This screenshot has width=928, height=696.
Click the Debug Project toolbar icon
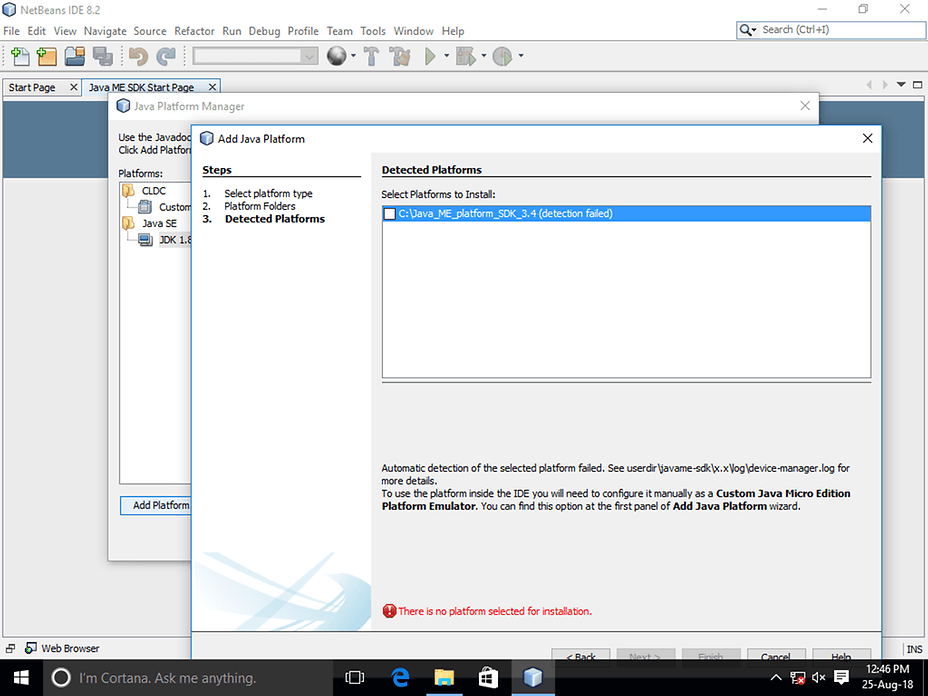pyautogui.click(x=466, y=56)
